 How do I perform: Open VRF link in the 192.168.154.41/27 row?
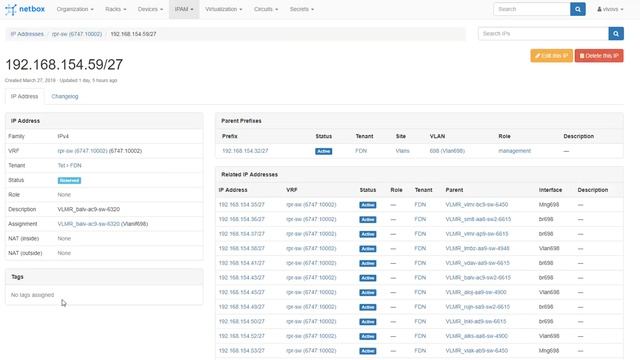click(311, 263)
